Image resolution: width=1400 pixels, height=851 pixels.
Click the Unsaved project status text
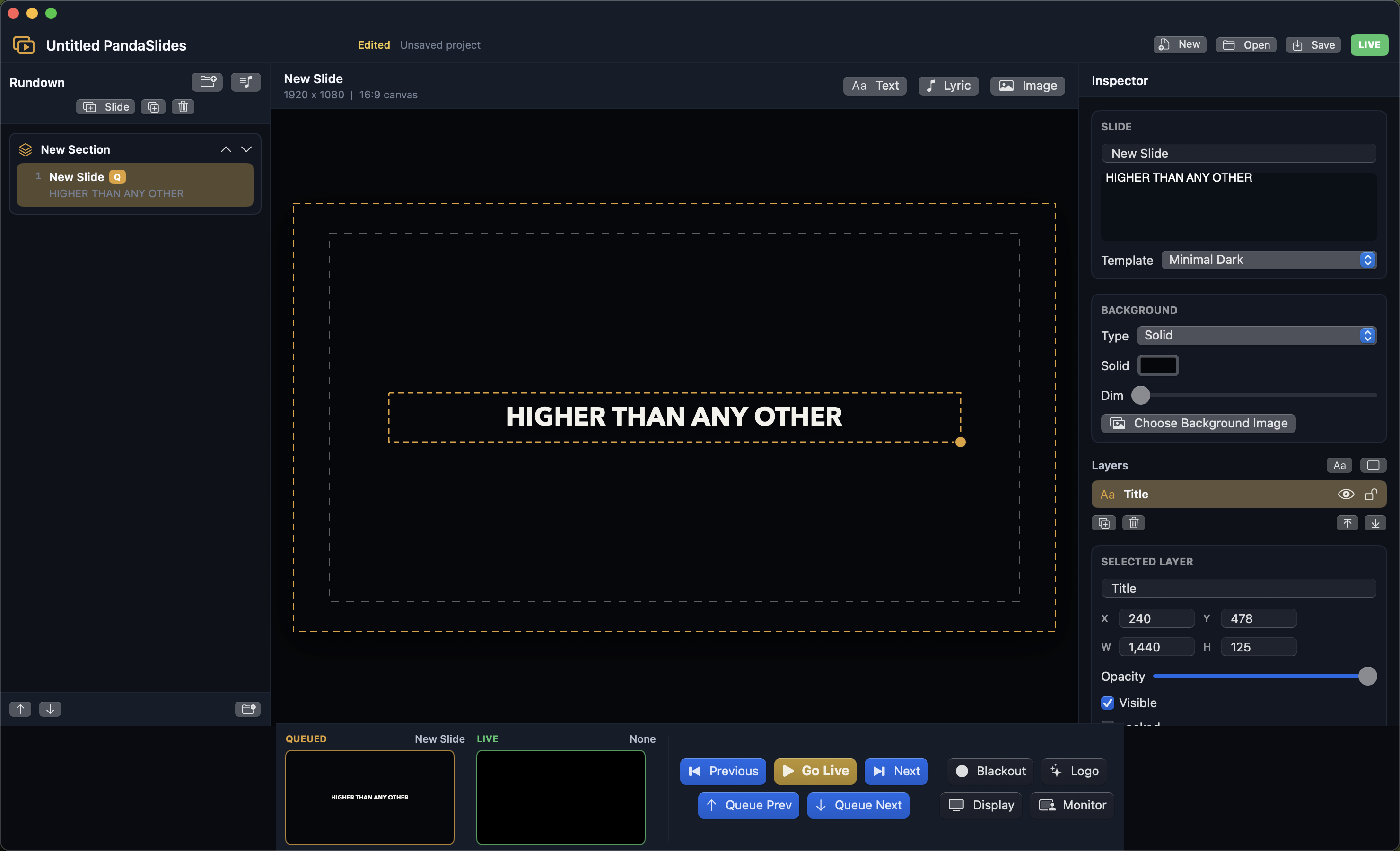coord(440,45)
